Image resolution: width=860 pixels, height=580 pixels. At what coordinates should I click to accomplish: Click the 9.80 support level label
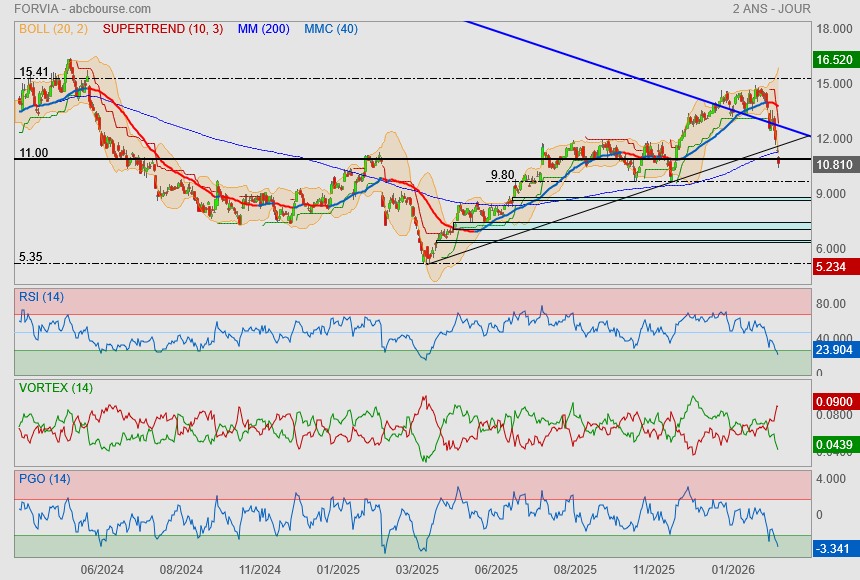502,175
